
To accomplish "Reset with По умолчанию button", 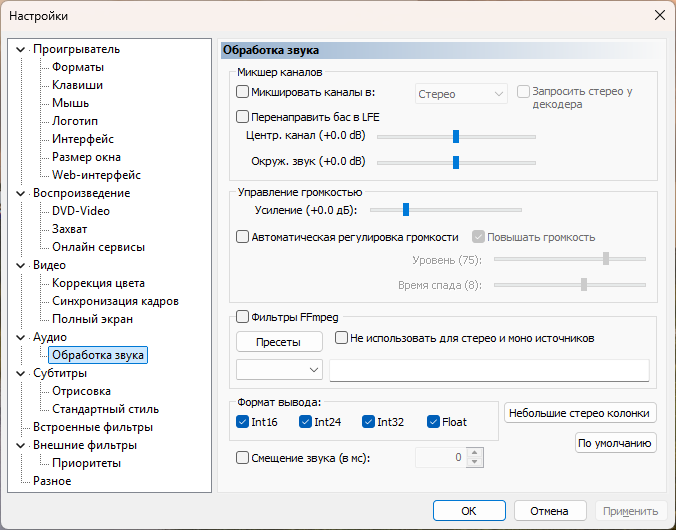I will pyautogui.click(x=615, y=443).
